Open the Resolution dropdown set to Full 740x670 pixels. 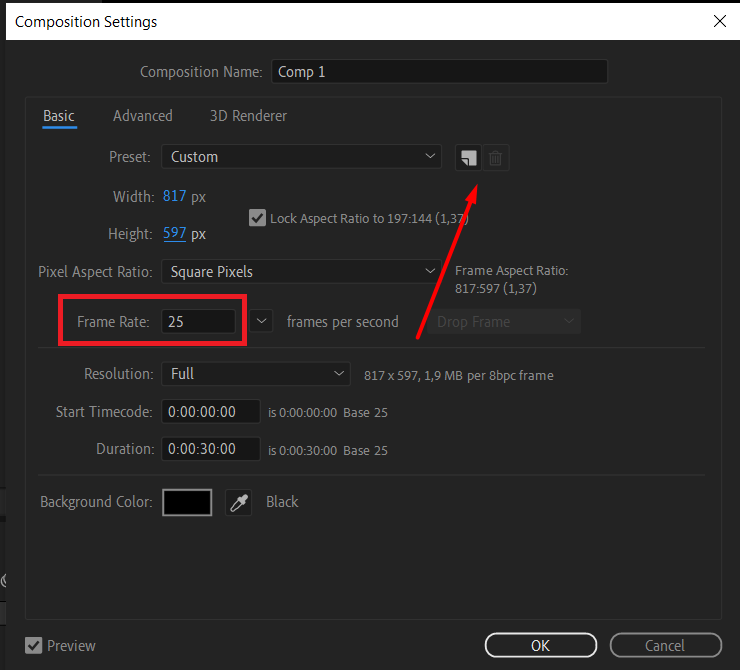[256, 374]
